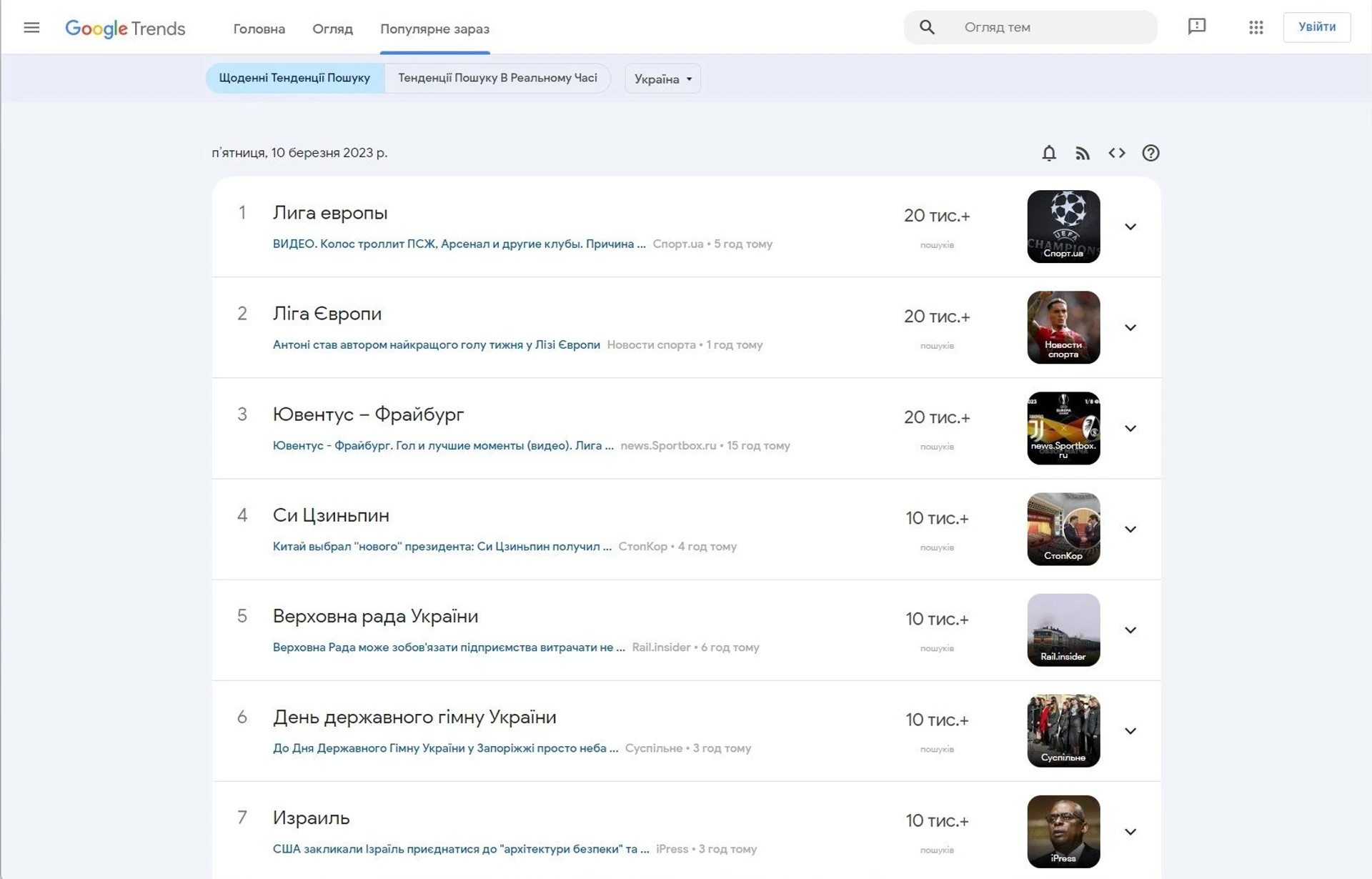
Task: Click the 'Си Цзиньпин' trend title
Action: click(x=331, y=515)
